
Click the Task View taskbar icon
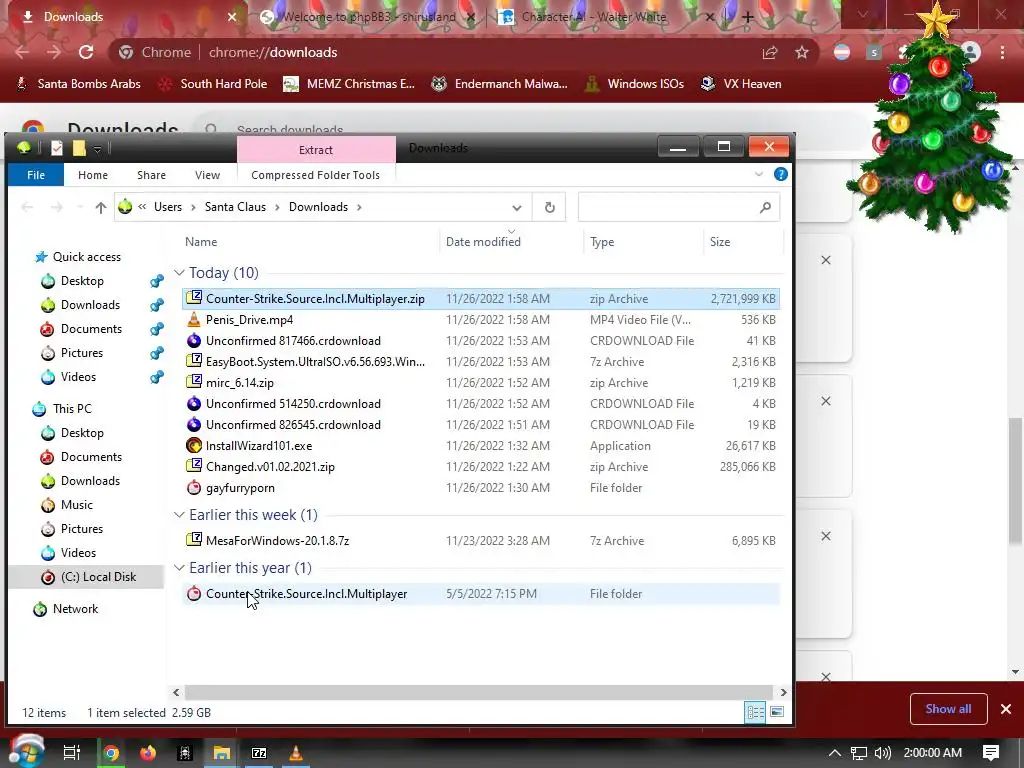(x=71, y=753)
